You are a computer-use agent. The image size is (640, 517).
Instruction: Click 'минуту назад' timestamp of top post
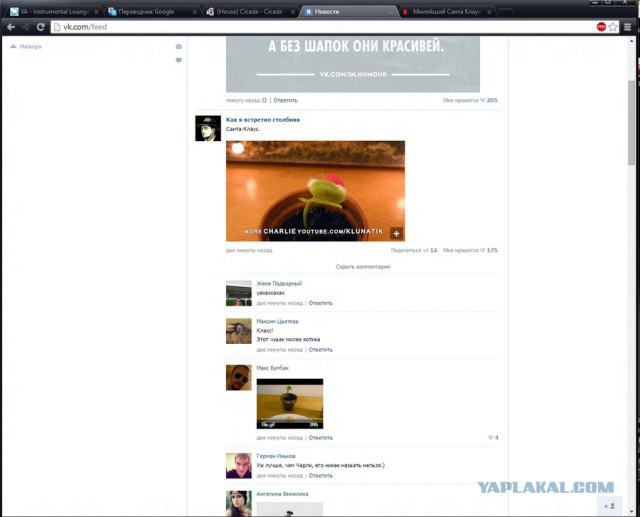tap(243, 100)
